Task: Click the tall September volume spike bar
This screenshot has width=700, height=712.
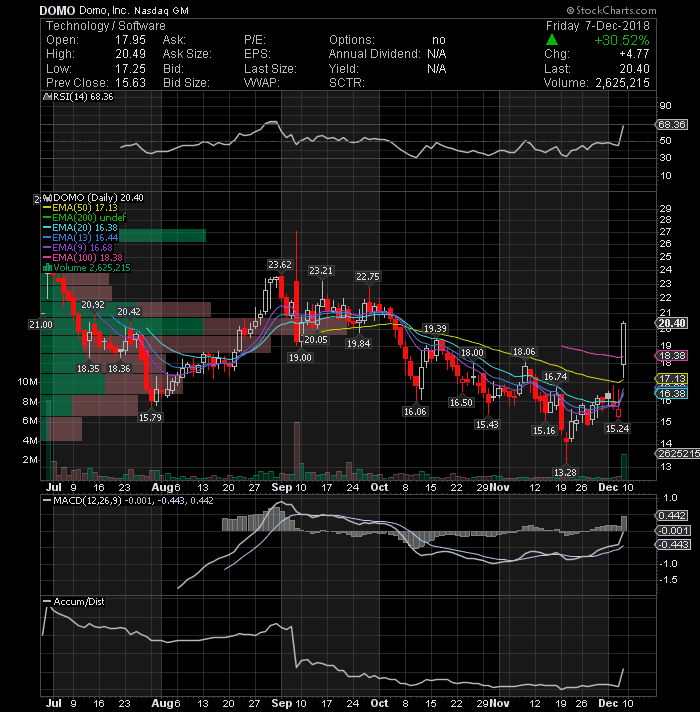Action: point(297,451)
